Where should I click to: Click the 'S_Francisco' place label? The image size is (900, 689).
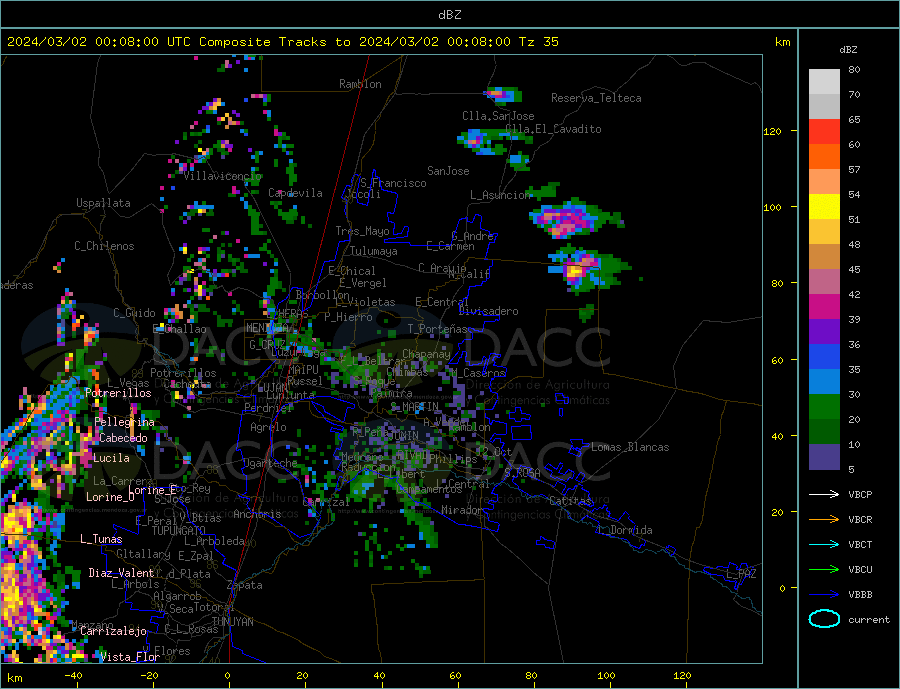point(393,183)
